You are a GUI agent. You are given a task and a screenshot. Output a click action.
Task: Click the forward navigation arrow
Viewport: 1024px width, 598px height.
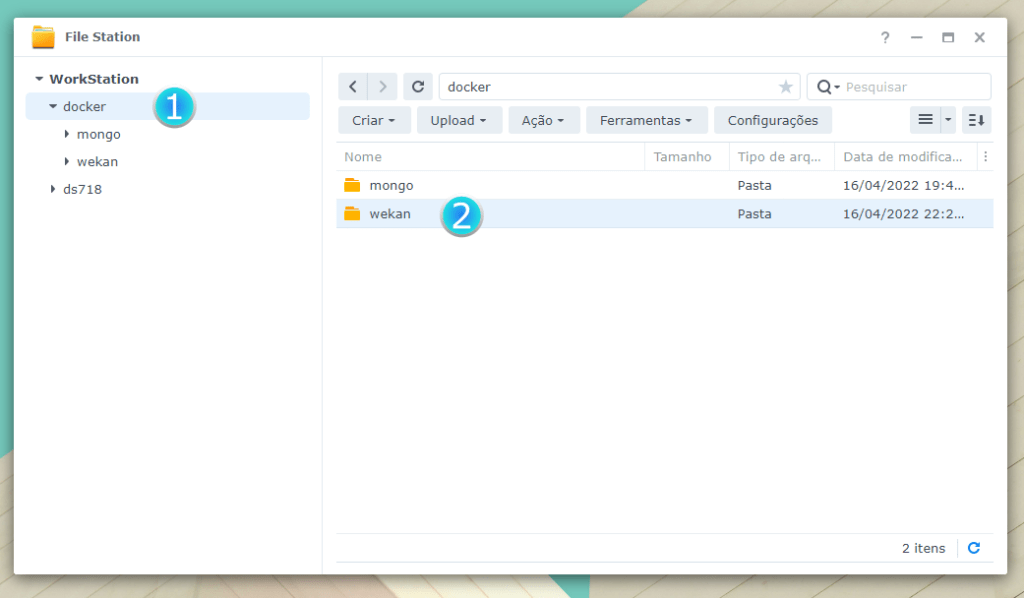(x=383, y=87)
